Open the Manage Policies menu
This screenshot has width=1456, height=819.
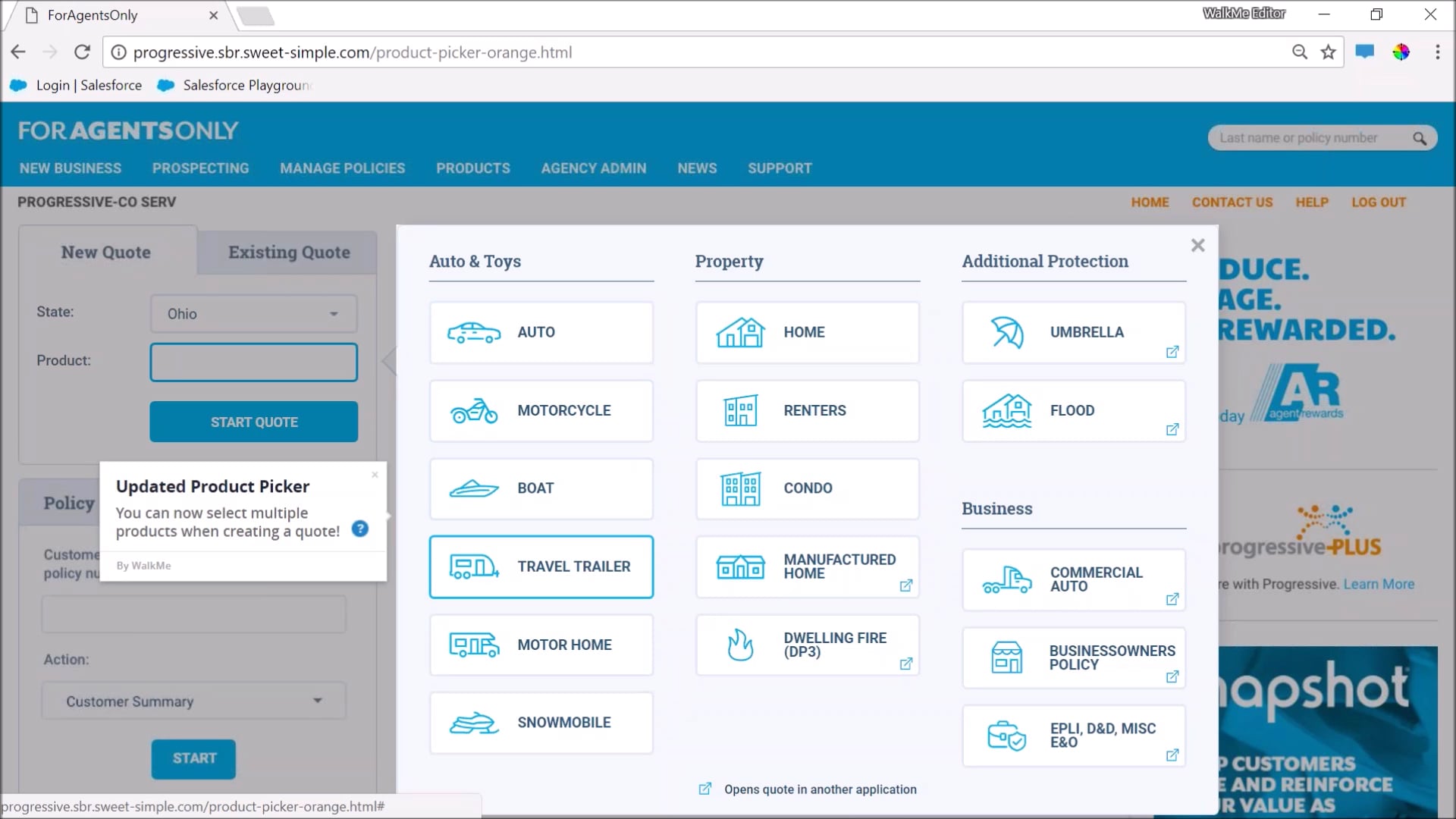click(342, 168)
